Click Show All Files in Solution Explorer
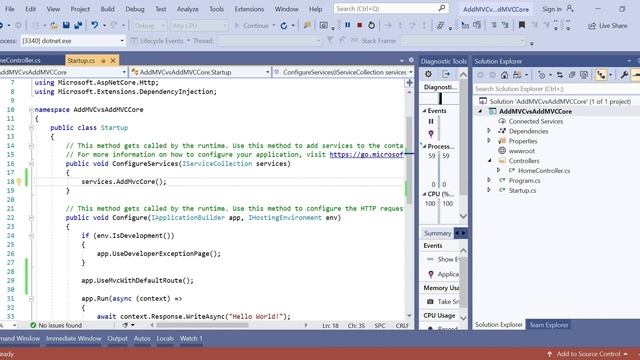 tap(584, 75)
